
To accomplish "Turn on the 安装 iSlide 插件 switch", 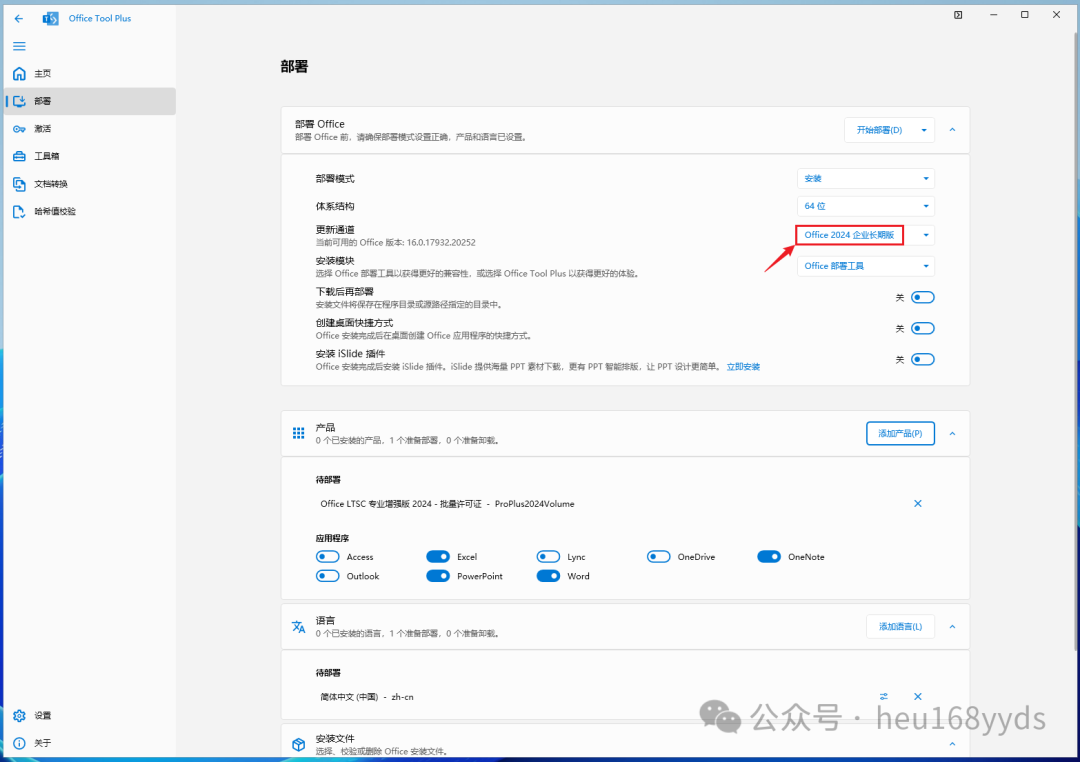I will (x=922, y=360).
